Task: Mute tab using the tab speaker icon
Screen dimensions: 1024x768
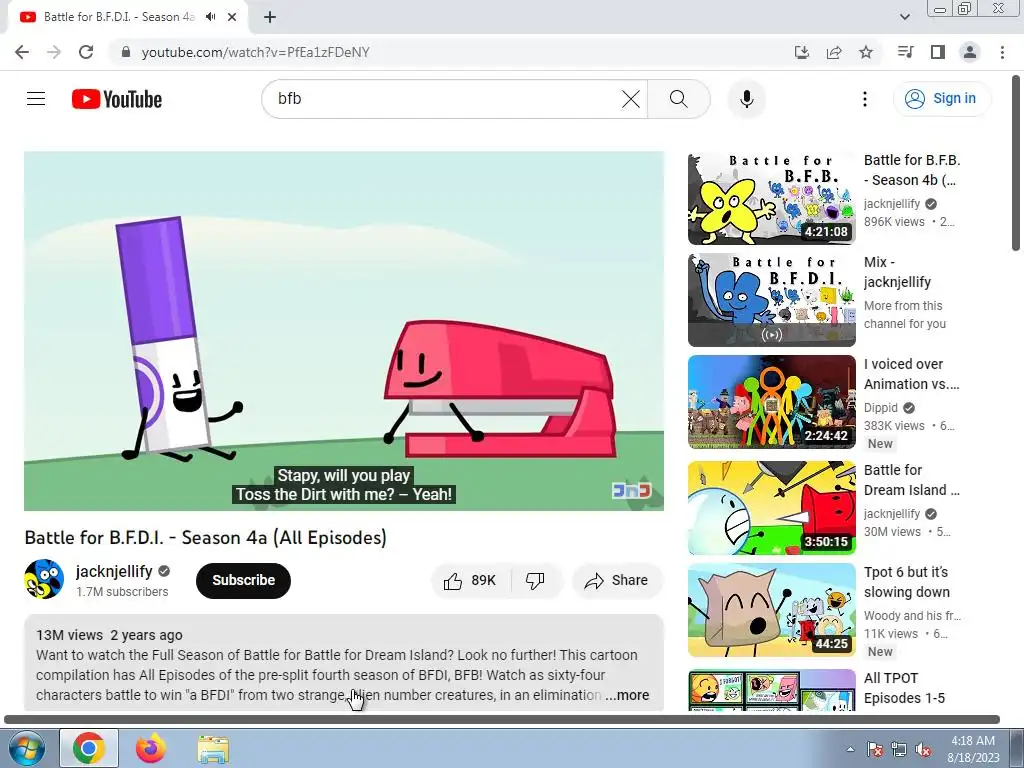Action: (x=210, y=17)
